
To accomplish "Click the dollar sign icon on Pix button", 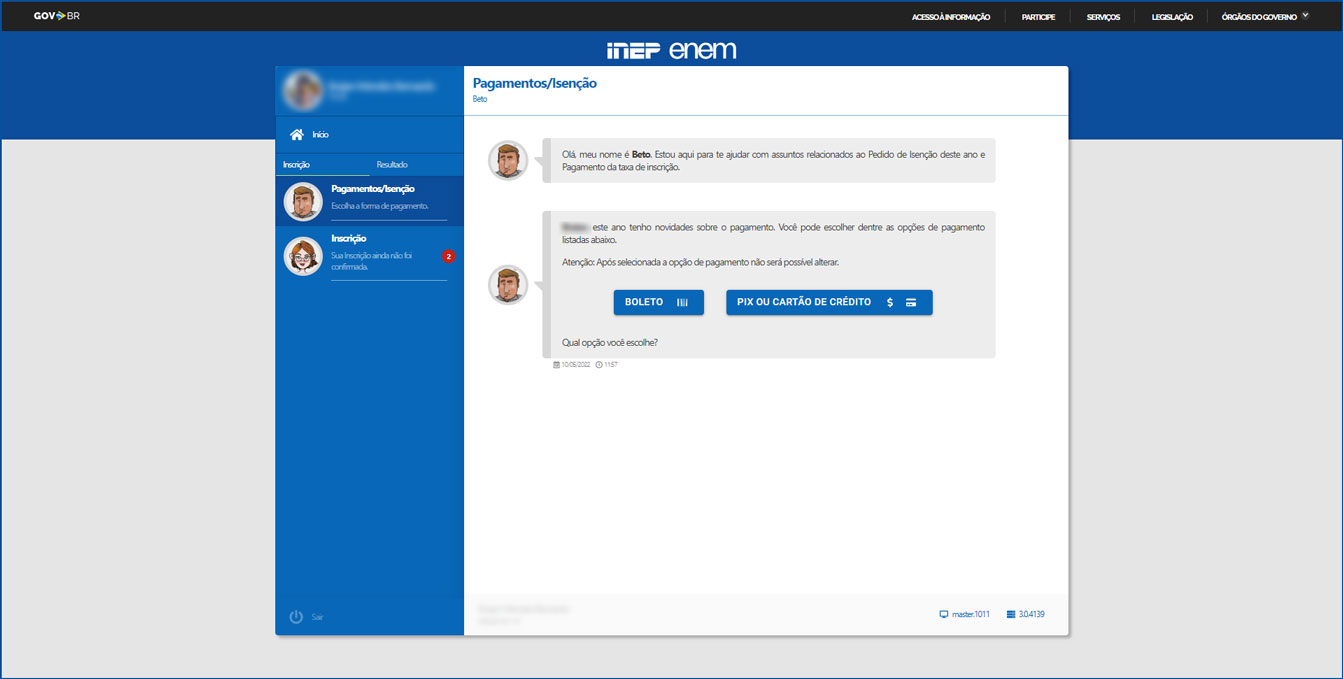I will [890, 302].
